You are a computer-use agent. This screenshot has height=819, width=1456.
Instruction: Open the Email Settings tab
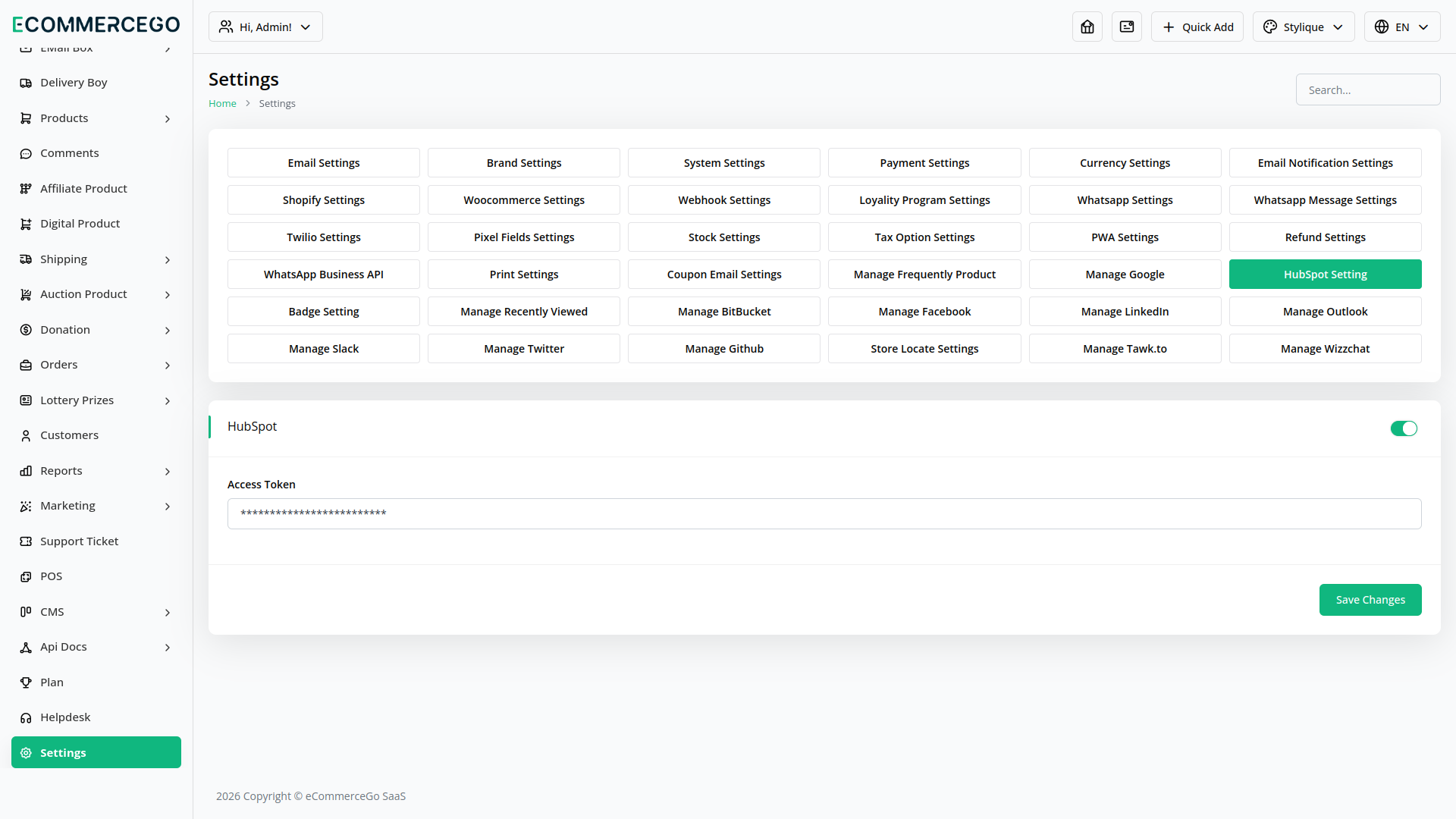pyautogui.click(x=324, y=163)
